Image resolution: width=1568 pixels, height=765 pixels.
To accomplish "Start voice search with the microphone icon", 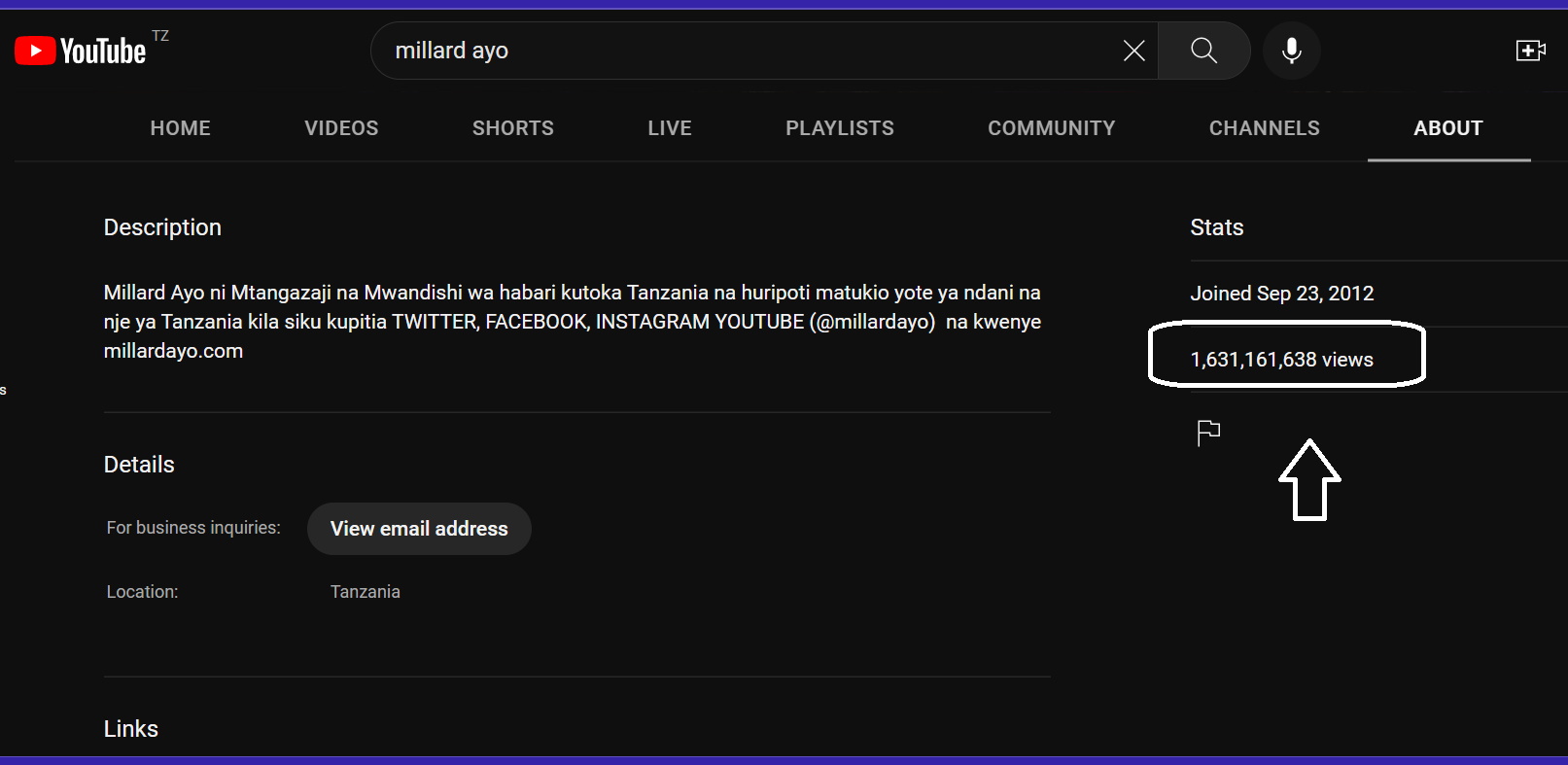I will (1291, 51).
